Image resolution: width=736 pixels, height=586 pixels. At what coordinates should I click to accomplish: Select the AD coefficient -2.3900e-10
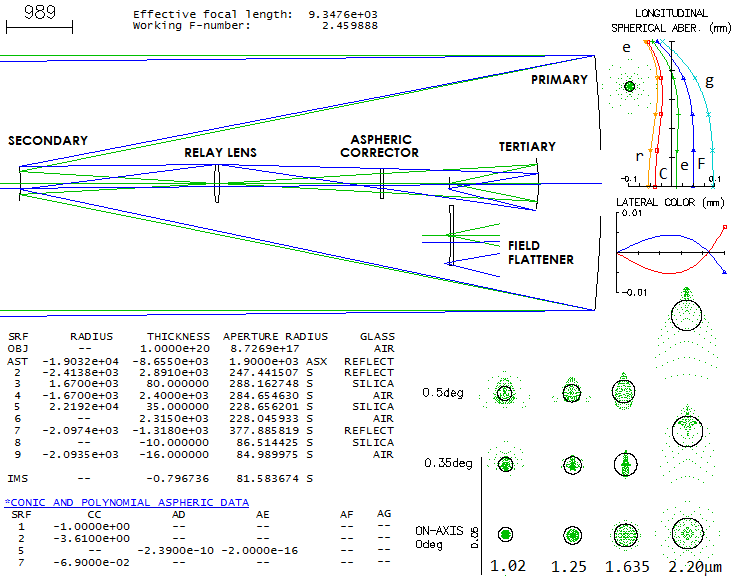175,551
